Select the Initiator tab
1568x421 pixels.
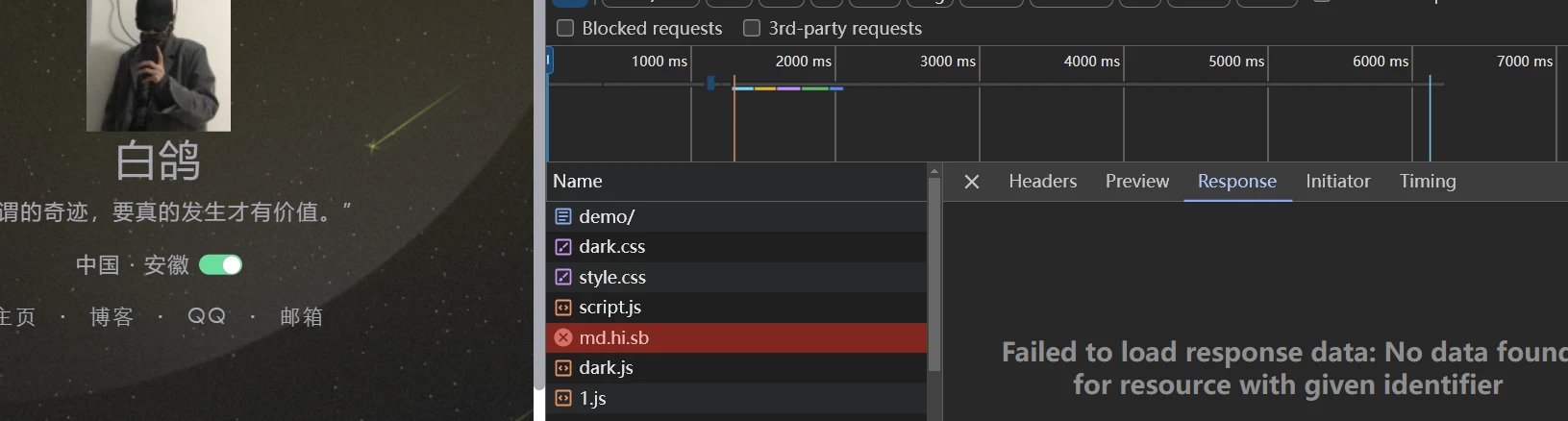pyautogui.click(x=1337, y=181)
